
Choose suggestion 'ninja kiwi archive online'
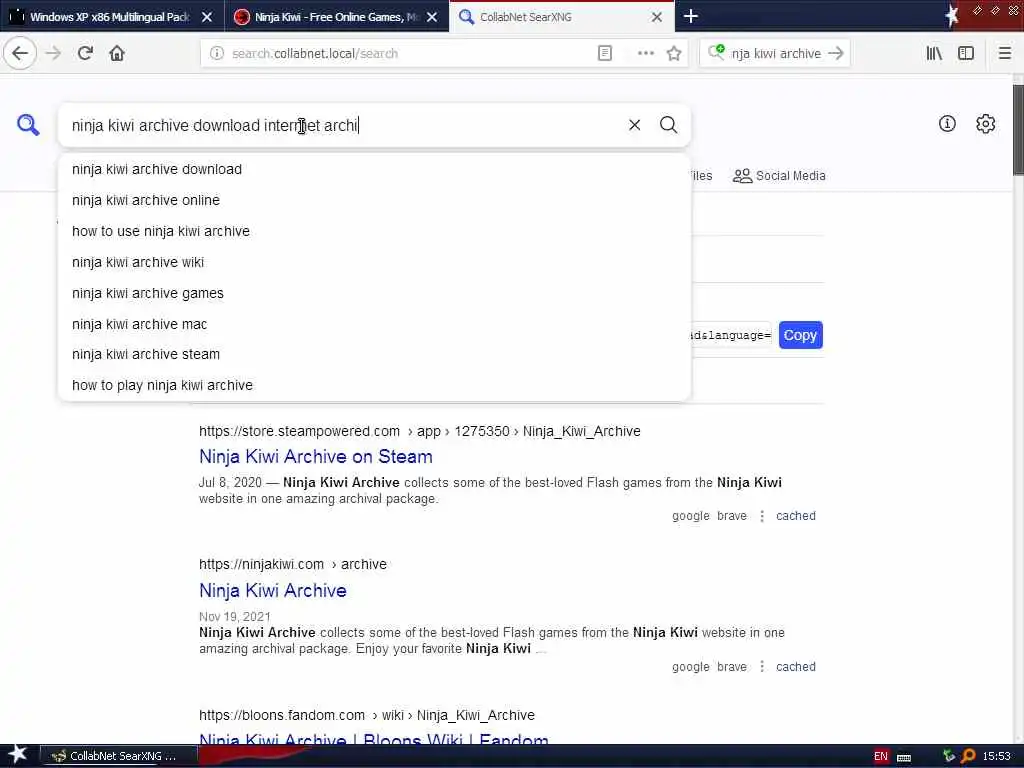pyautogui.click(x=374, y=200)
